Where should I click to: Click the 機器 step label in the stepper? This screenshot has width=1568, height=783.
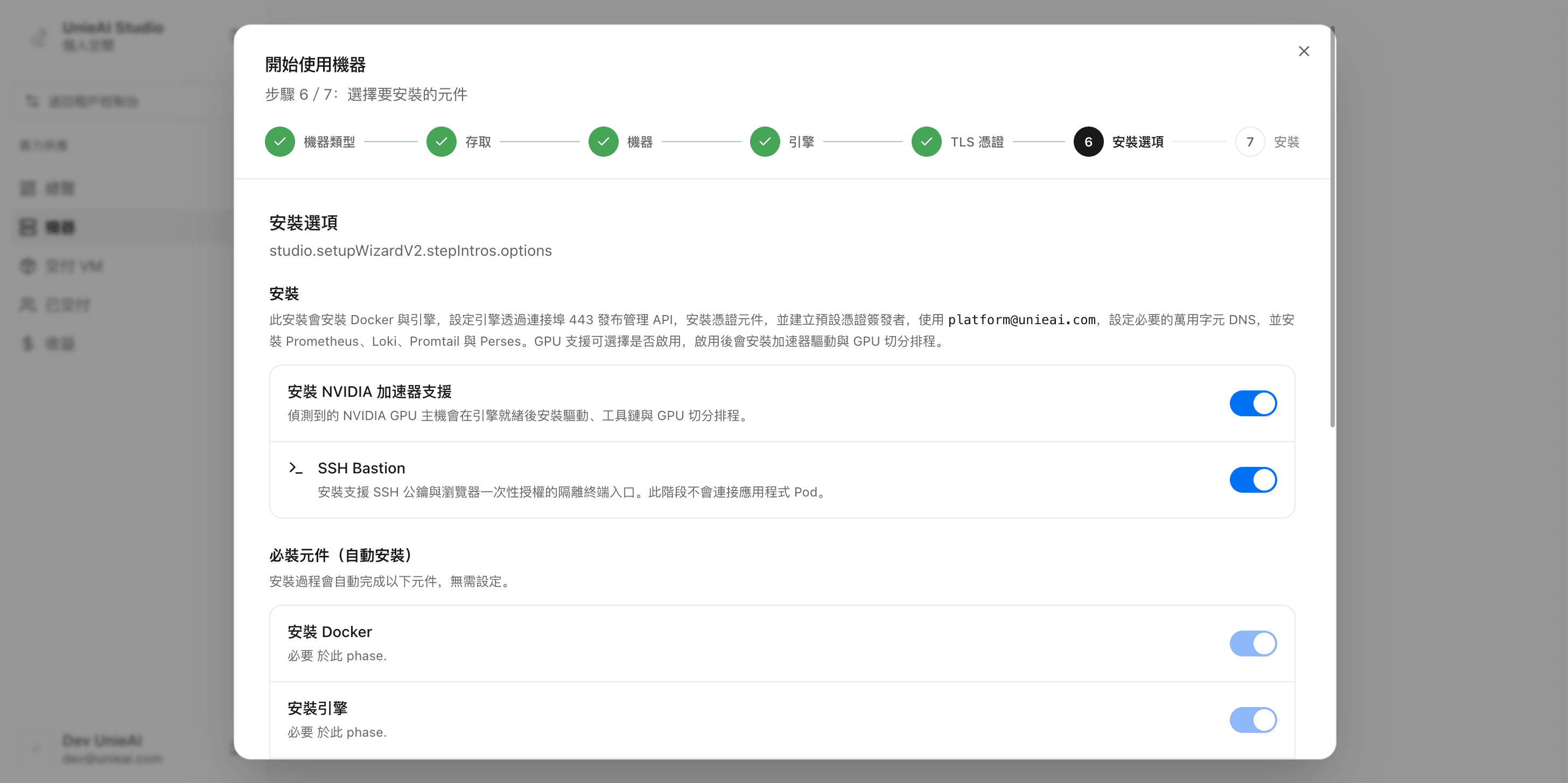[640, 142]
